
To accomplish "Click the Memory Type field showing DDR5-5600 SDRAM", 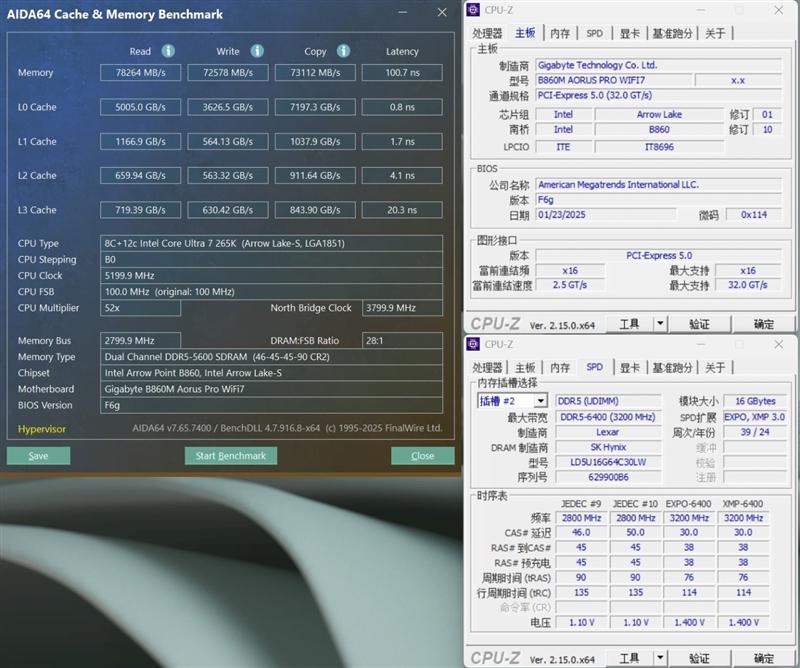I will click(x=271, y=357).
